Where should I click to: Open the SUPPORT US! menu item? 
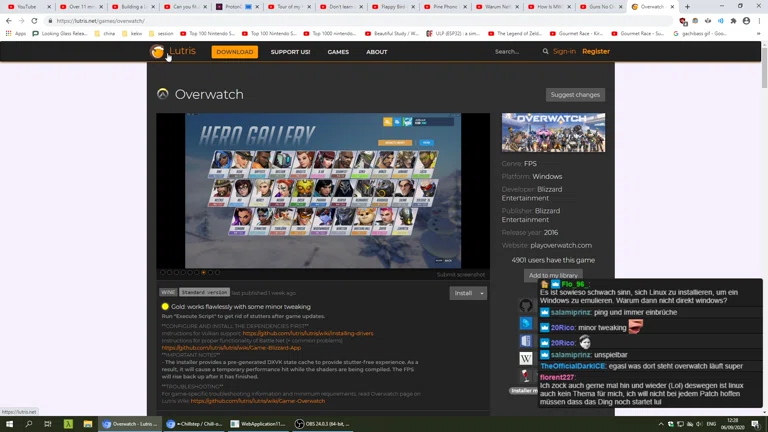290,52
